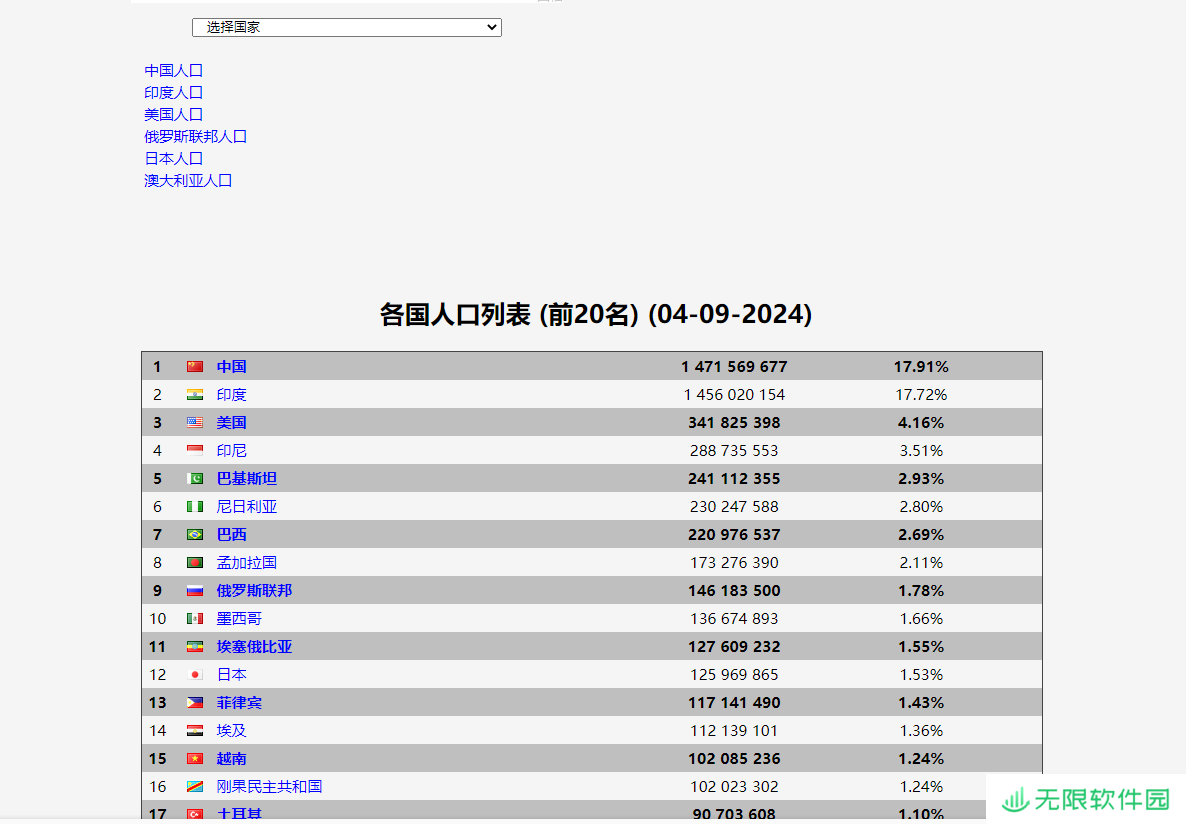
Task: Click the China flag icon
Action: [195, 367]
